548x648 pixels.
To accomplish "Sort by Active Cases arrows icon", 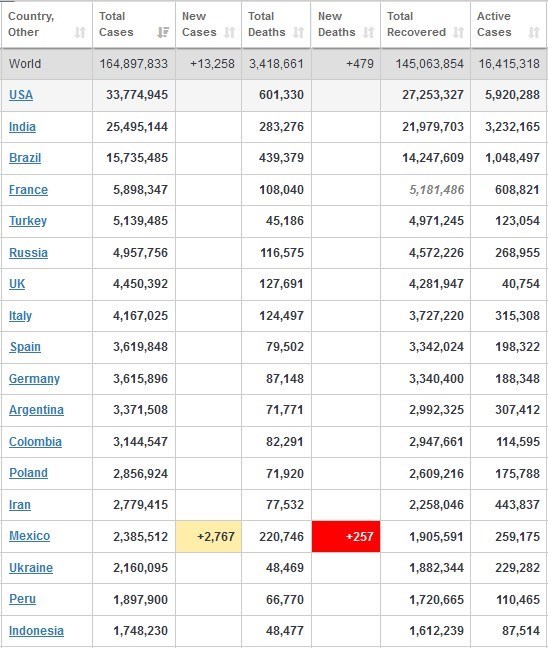I will (534, 32).
